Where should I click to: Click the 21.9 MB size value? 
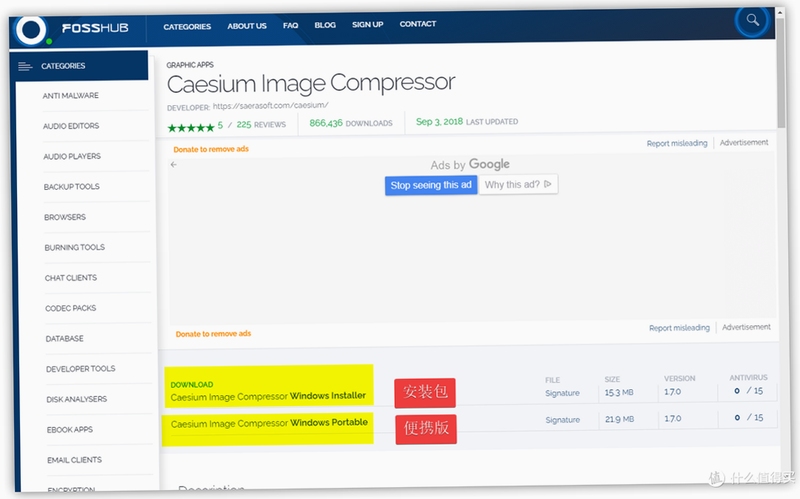(619, 419)
